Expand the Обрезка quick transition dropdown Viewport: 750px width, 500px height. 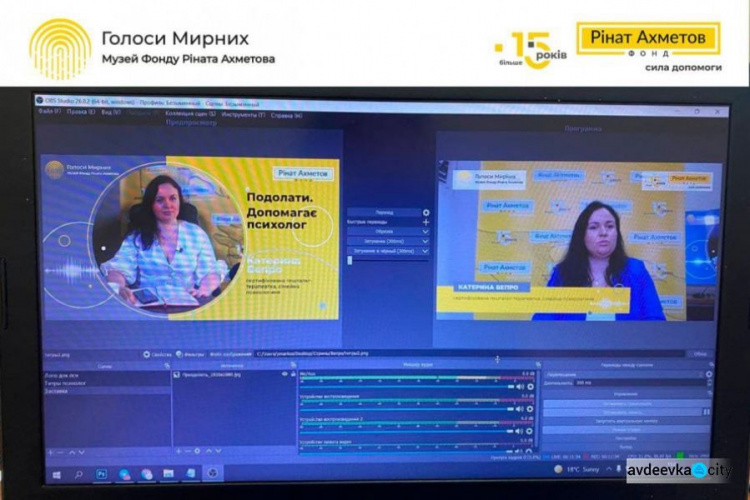pos(427,232)
